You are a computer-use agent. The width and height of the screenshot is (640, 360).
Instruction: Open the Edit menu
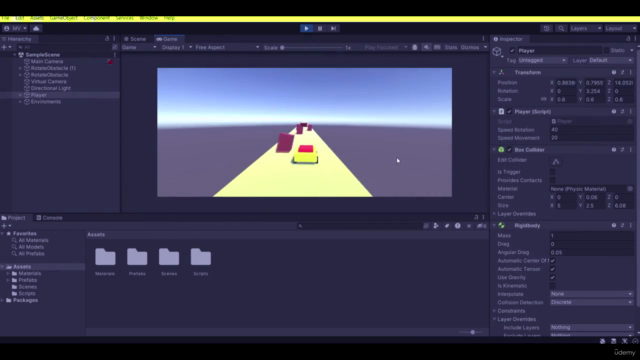tap(20, 18)
